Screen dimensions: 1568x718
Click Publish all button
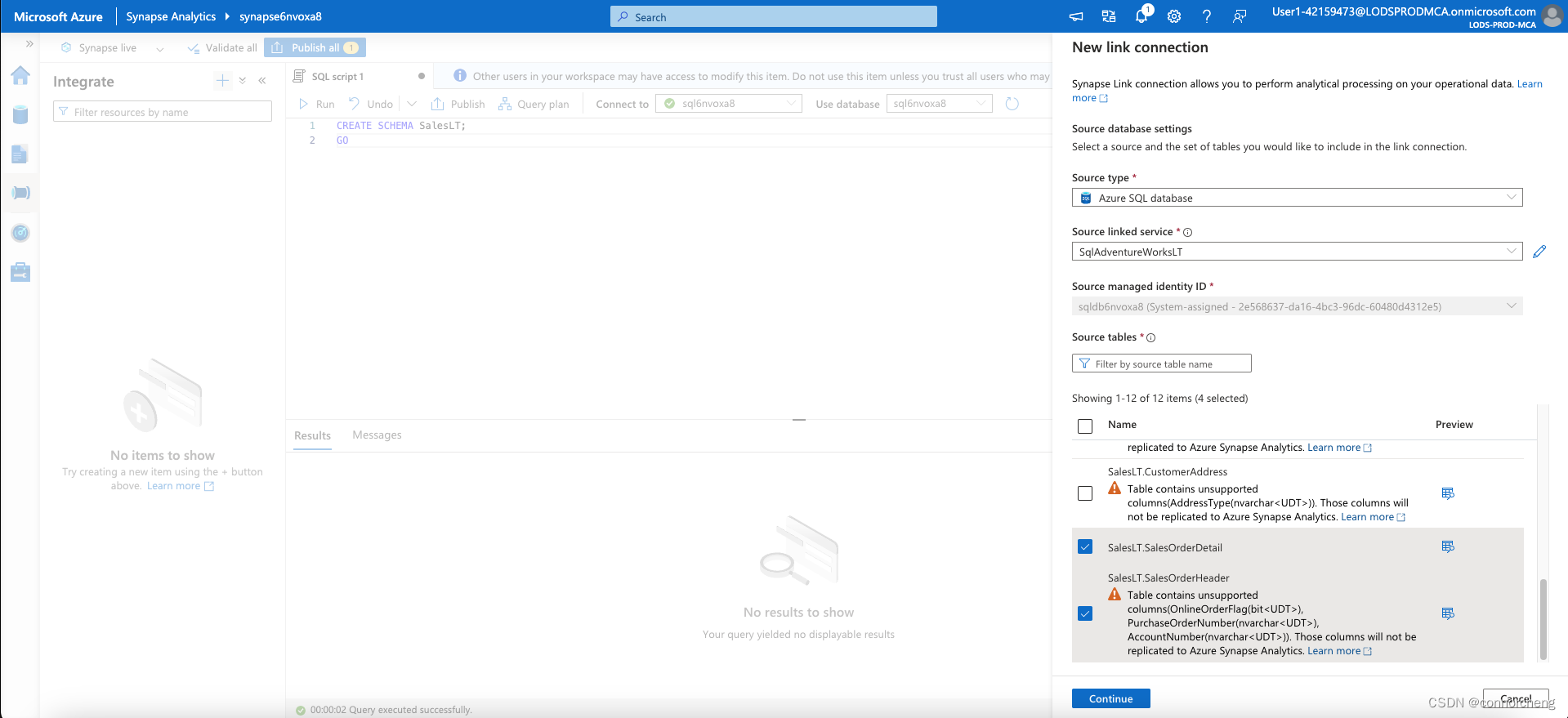tap(315, 47)
